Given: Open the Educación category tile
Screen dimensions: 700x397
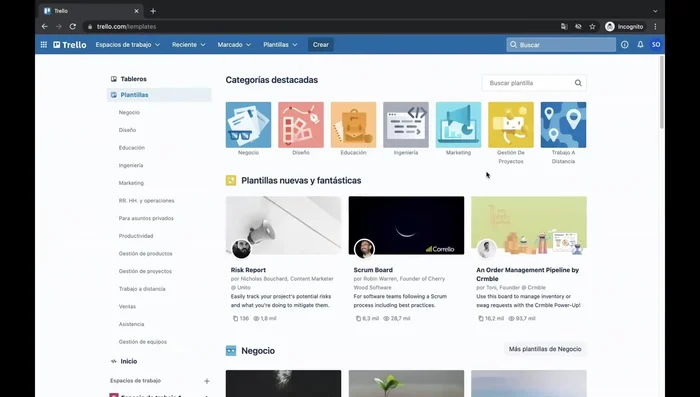Looking at the screenshot, I should coord(353,125).
